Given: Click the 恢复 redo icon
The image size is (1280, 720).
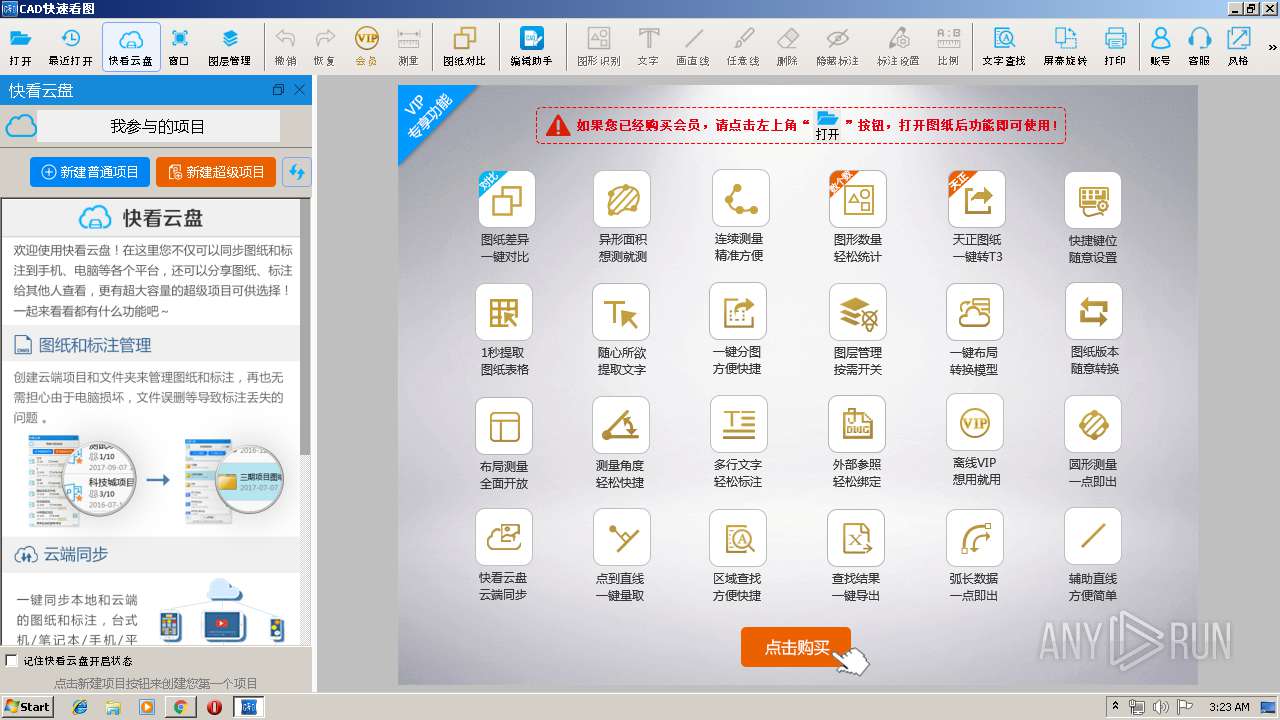Looking at the screenshot, I should click(324, 47).
